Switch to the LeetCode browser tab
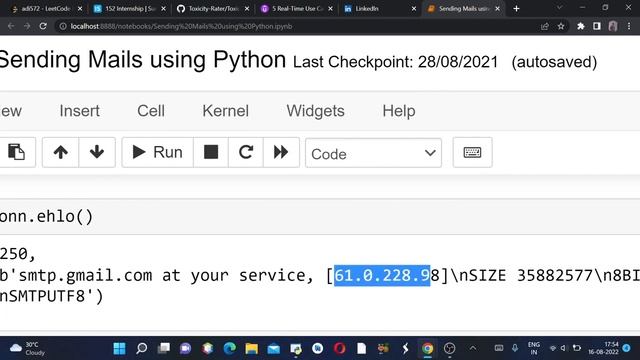 46,9
